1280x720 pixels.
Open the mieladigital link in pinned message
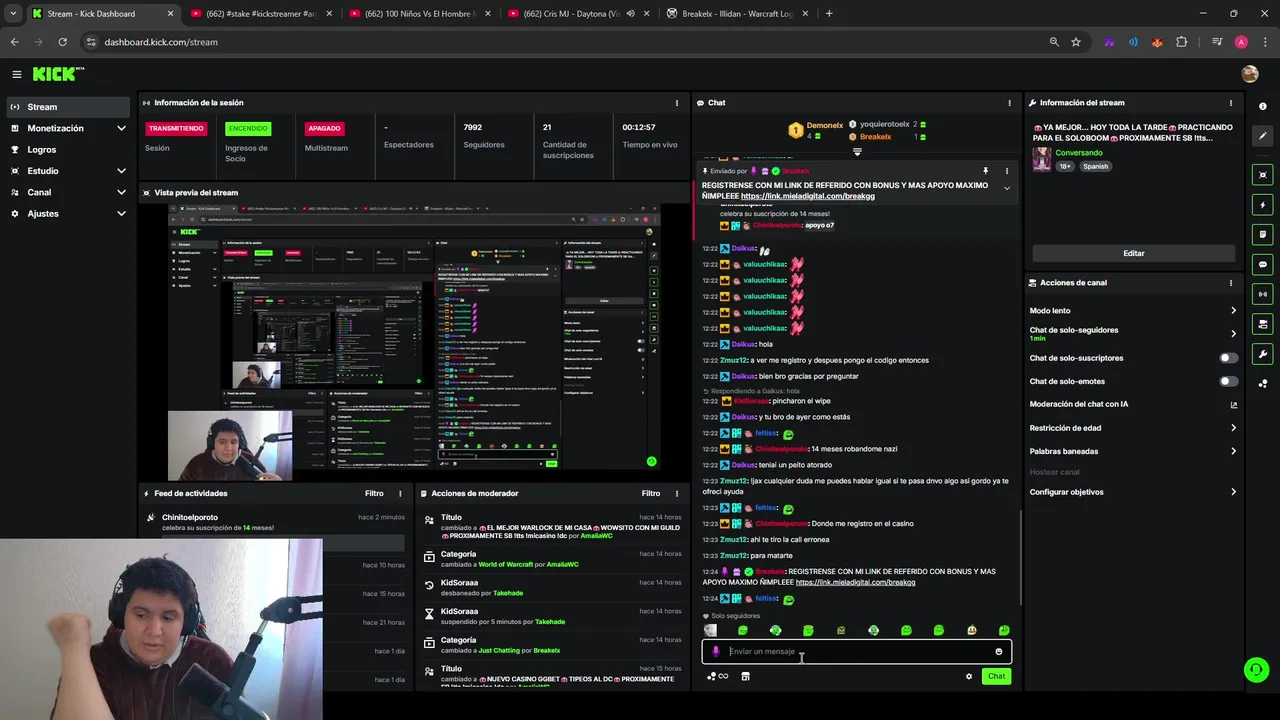pyautogui.click(x=807, y=196)
